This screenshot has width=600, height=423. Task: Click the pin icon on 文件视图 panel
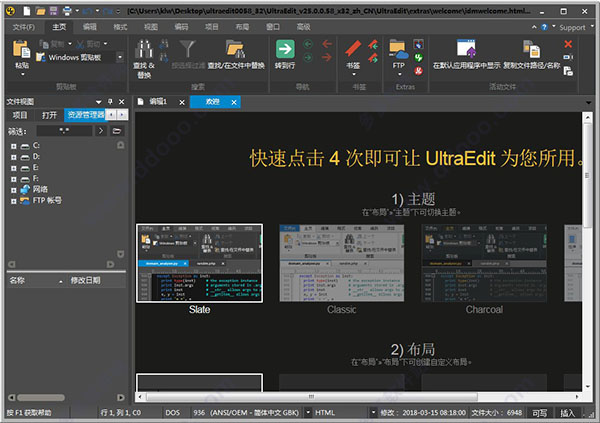[110, 101]
